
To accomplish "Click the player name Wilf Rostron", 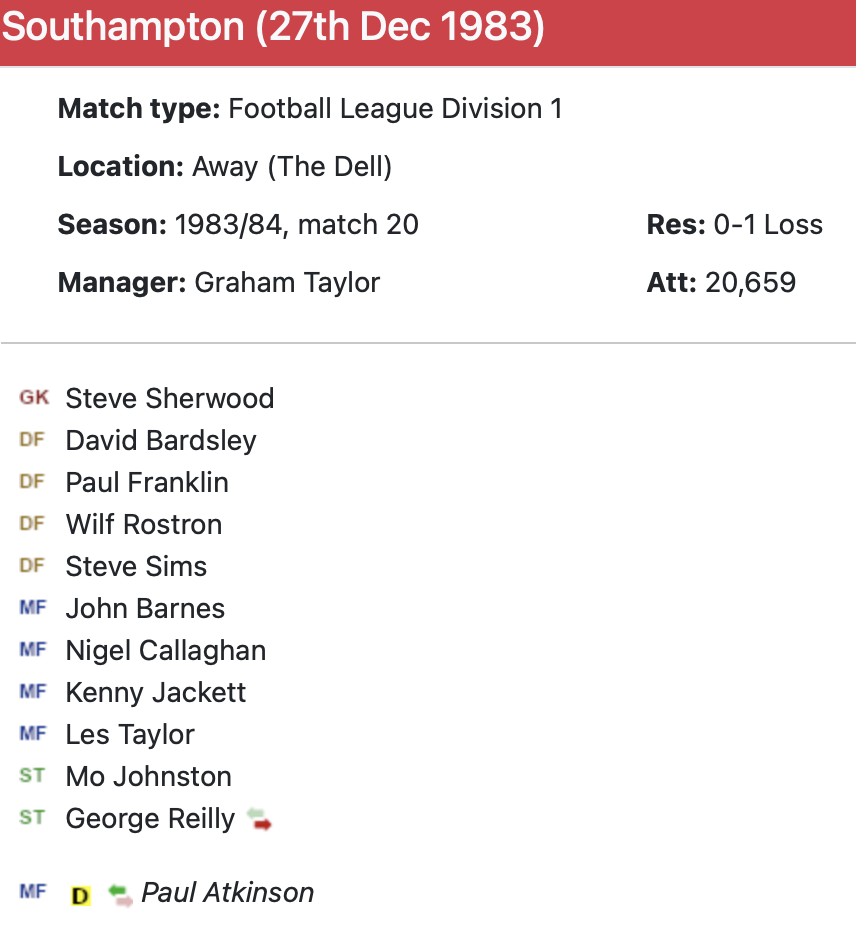I will [x=143, y=524].
